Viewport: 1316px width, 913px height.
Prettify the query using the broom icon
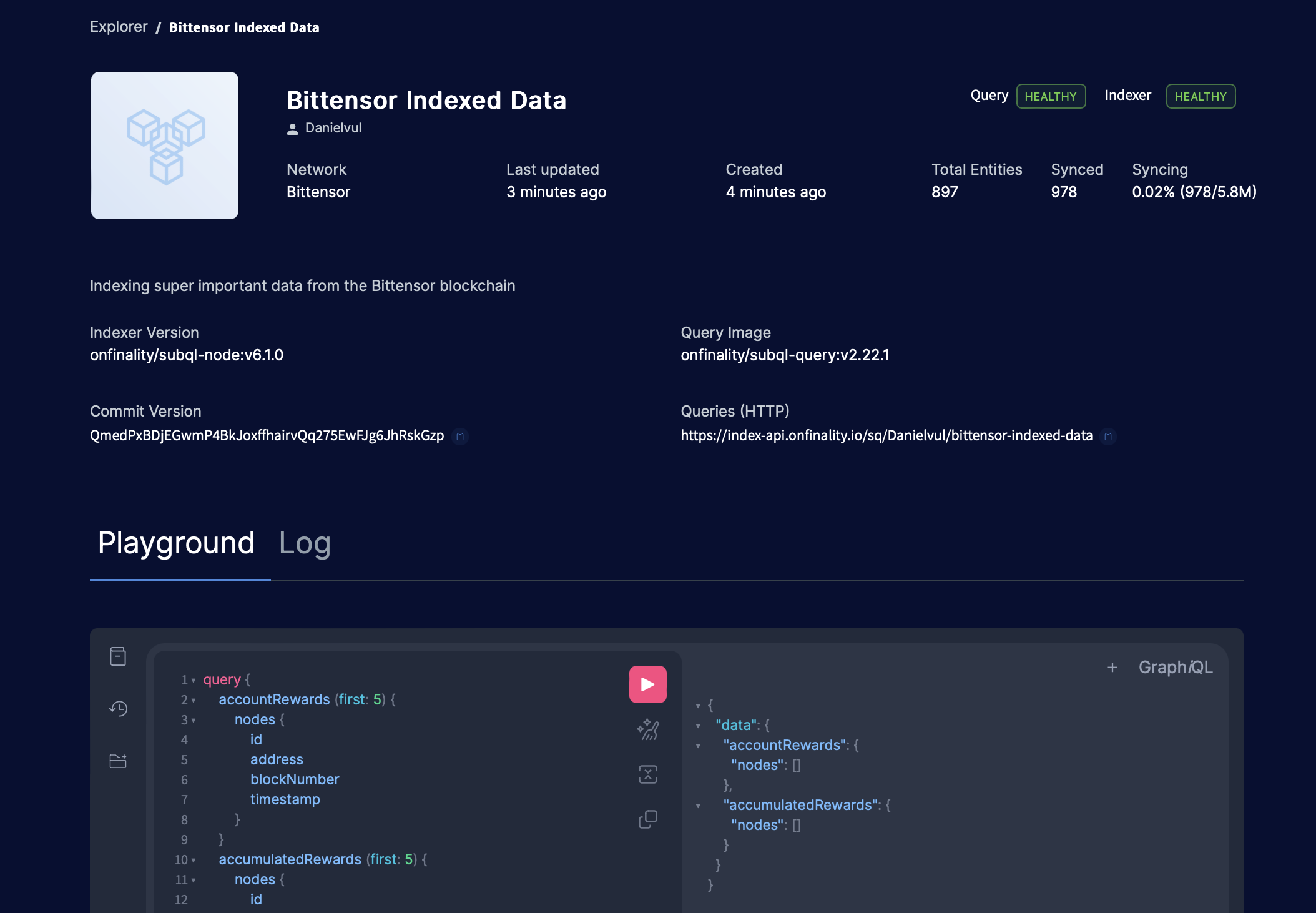(648, 729)
